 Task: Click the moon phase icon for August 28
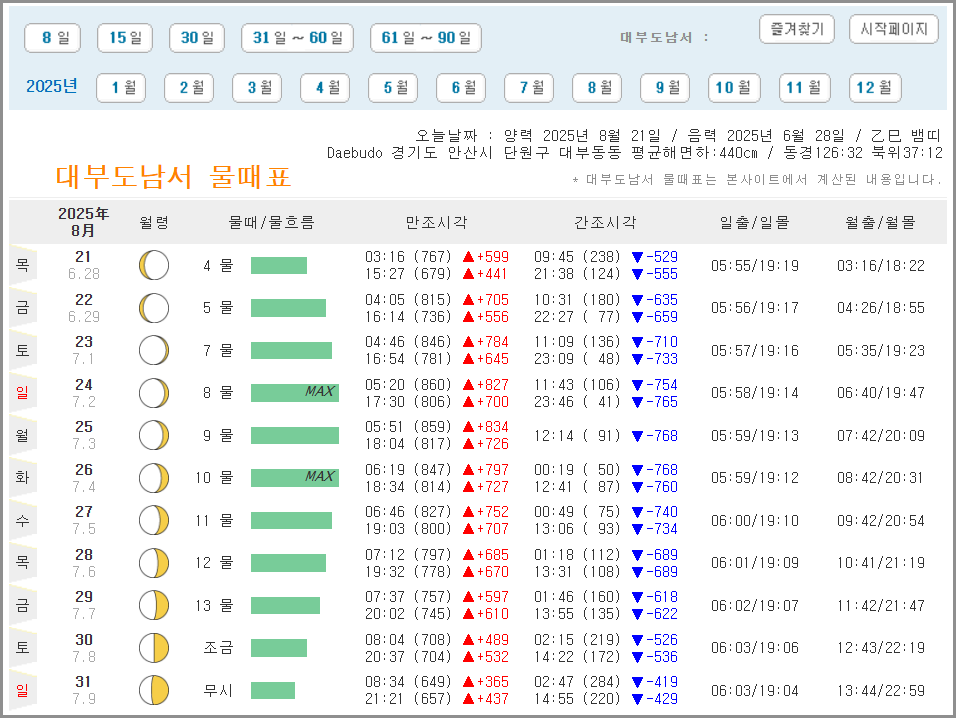coord(152,562)
